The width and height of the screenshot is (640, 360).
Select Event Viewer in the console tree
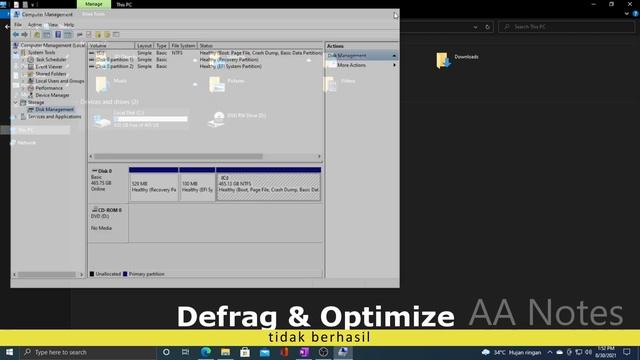[x=49, y=67]
